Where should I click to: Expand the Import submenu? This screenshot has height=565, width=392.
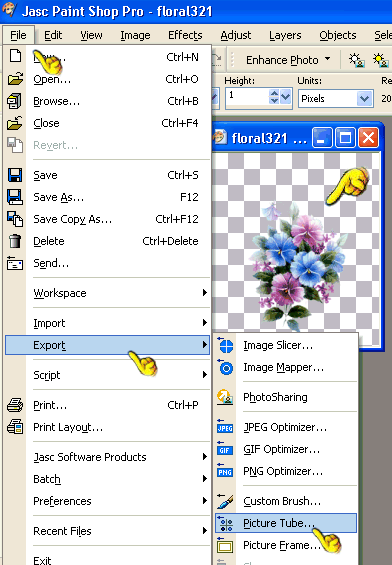pos(205,322)
